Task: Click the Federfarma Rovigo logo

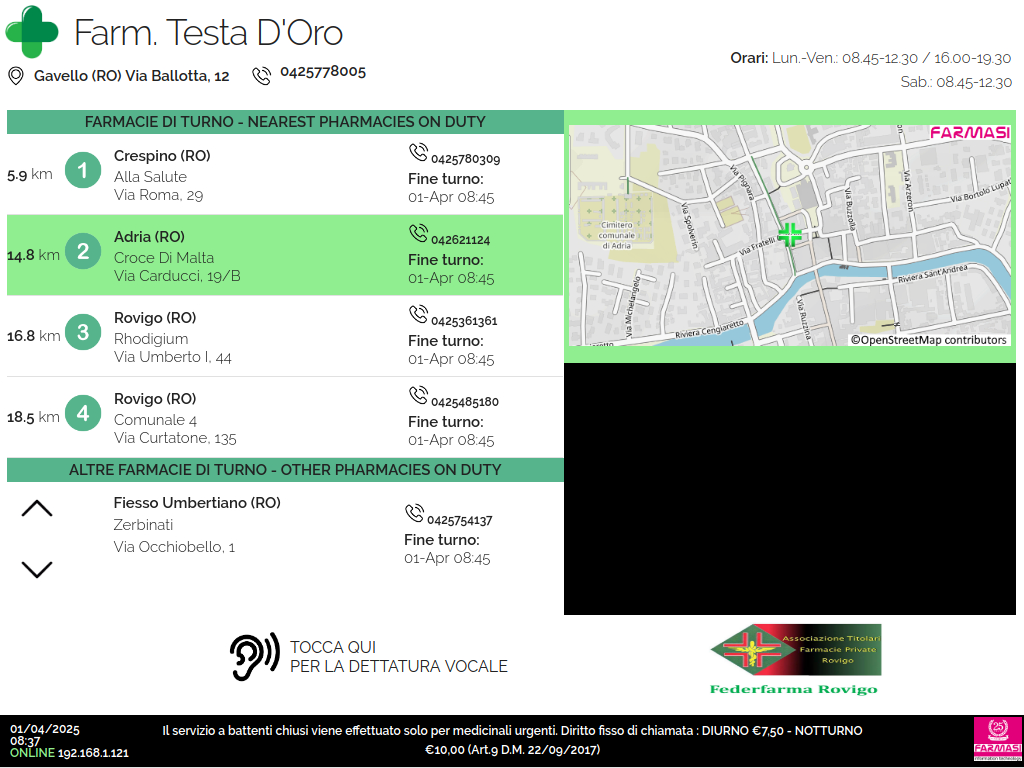Action: 794,659
